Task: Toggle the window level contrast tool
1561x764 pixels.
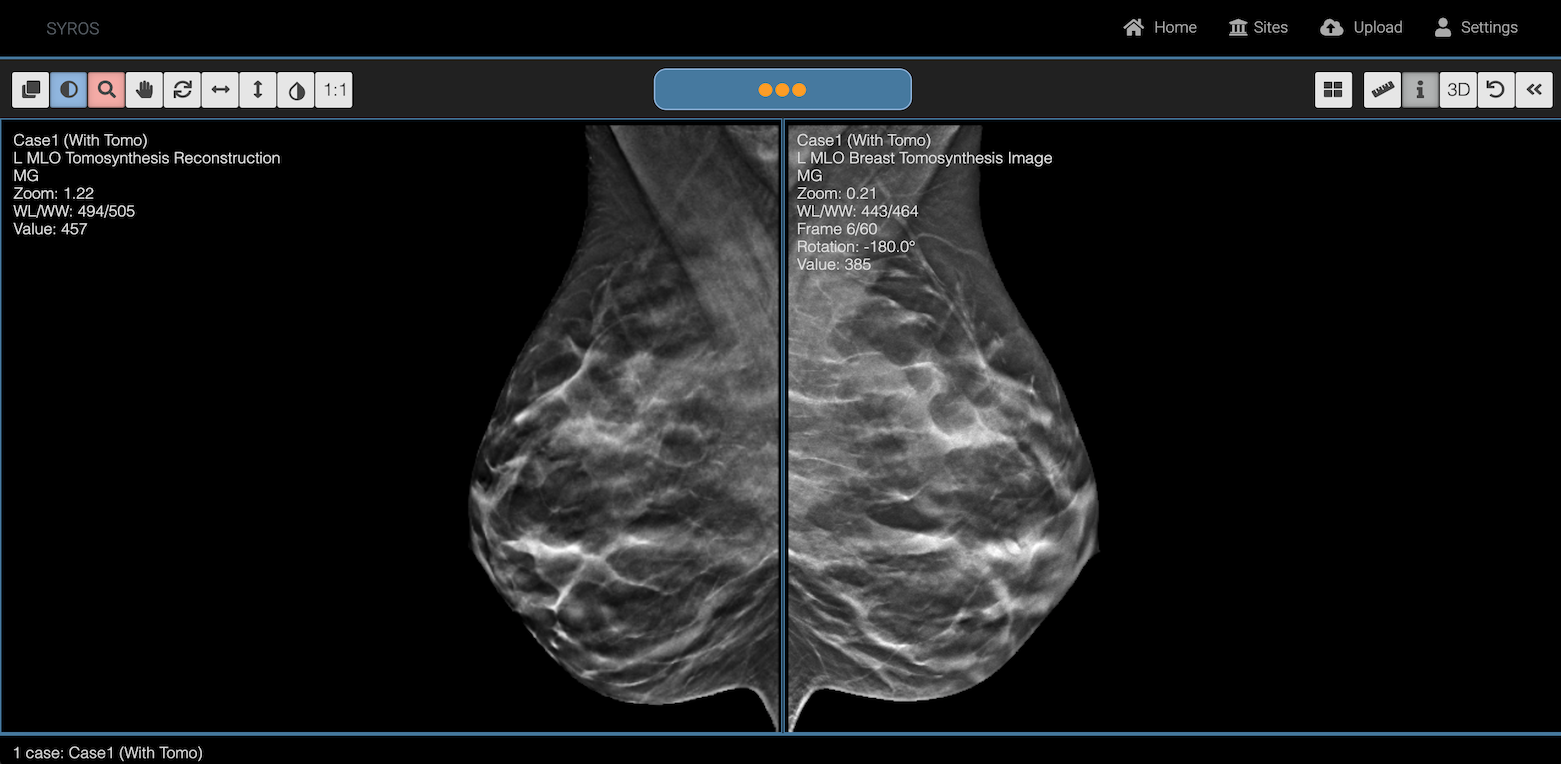Action: coord(69,90)
